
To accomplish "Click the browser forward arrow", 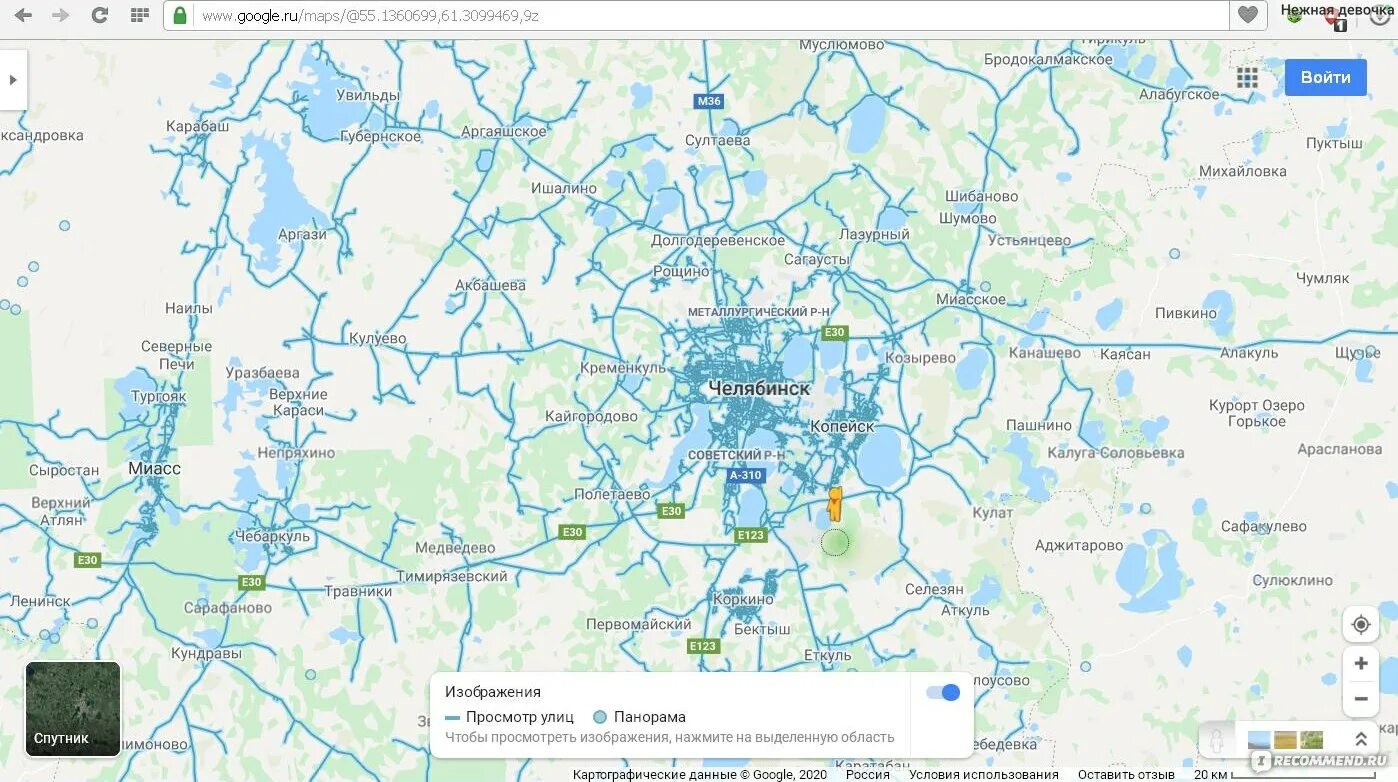I will 60,15.
